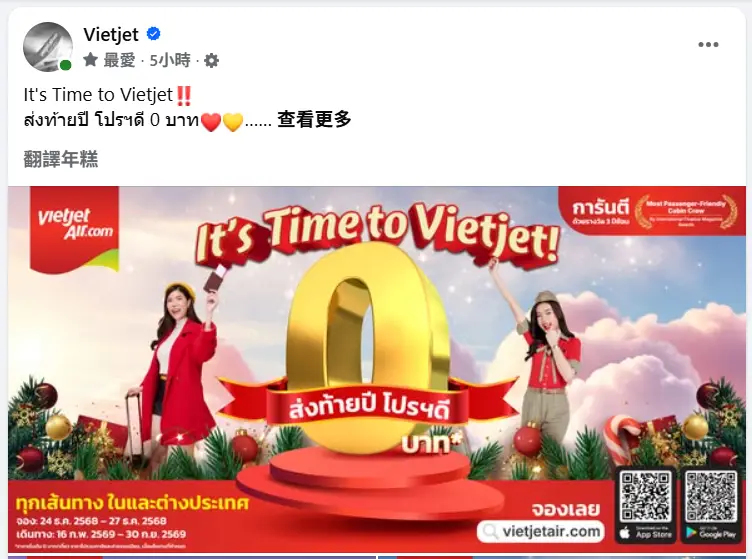Click the giant golden zero graphic

pyautogui.click(x=367, y=348)
